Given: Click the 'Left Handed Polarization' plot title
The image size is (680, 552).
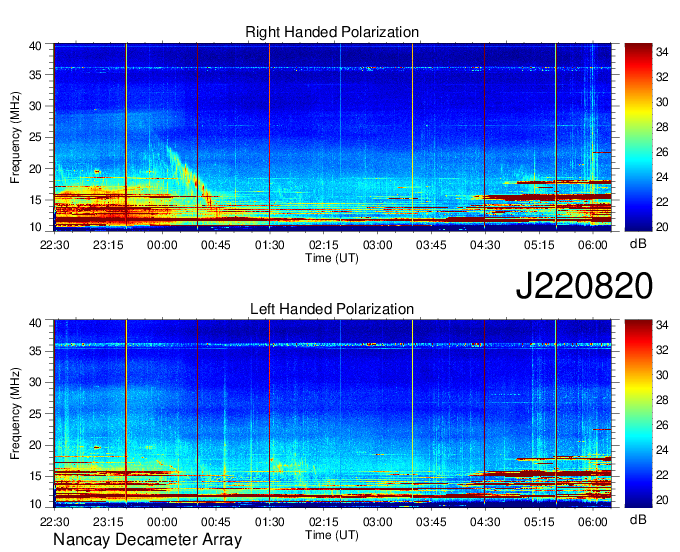Looking at the screenshot, I should tap(332, 309).
